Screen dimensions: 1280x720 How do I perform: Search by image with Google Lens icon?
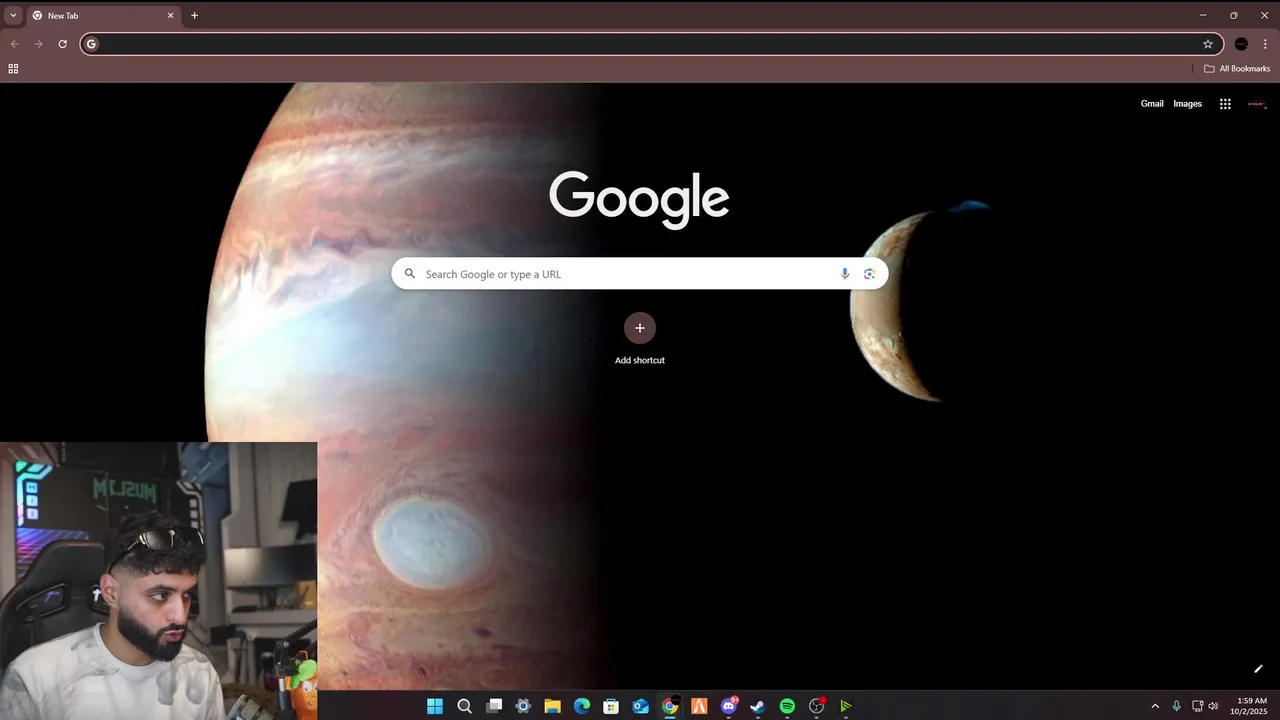[x=869, y=274]
